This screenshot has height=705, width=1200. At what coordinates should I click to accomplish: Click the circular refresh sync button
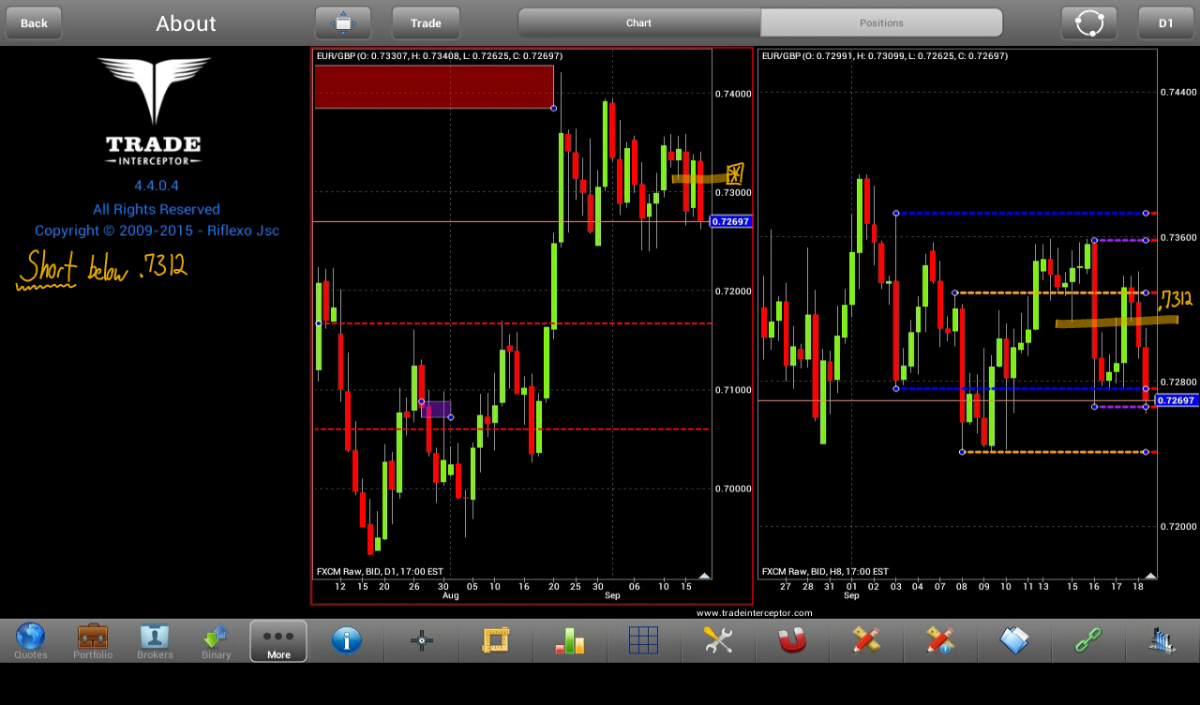pos(1089,23)
